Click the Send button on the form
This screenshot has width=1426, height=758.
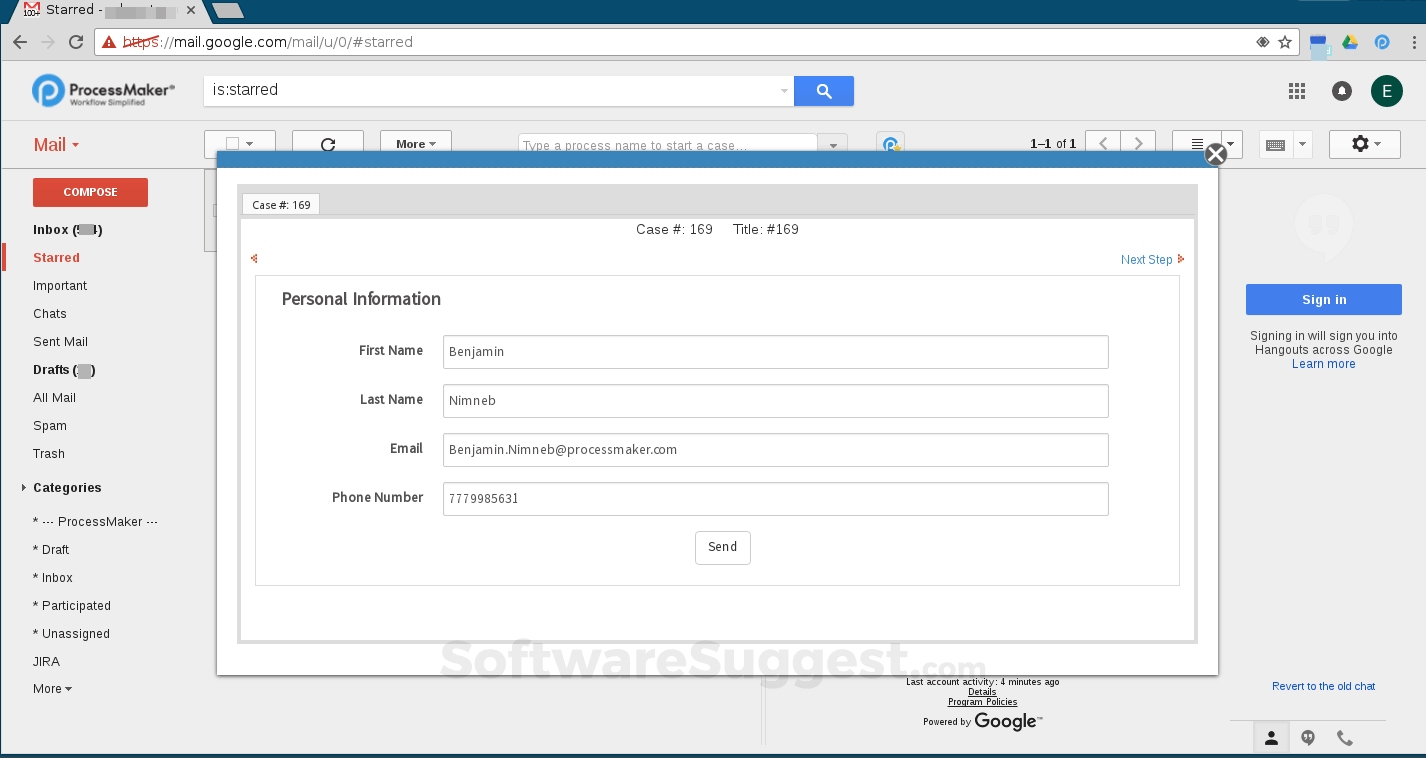click(x=722, y=547)
